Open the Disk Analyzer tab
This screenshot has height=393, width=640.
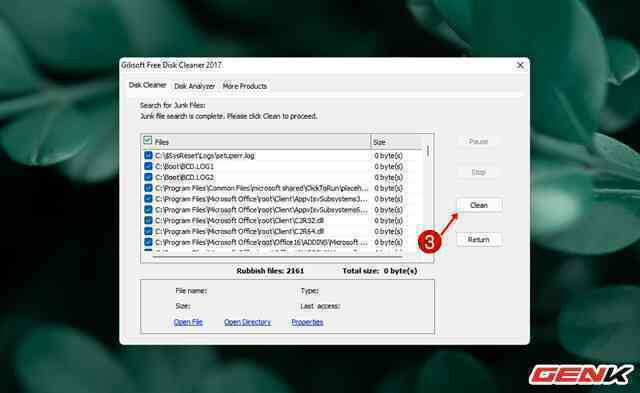tap(194, 86)
